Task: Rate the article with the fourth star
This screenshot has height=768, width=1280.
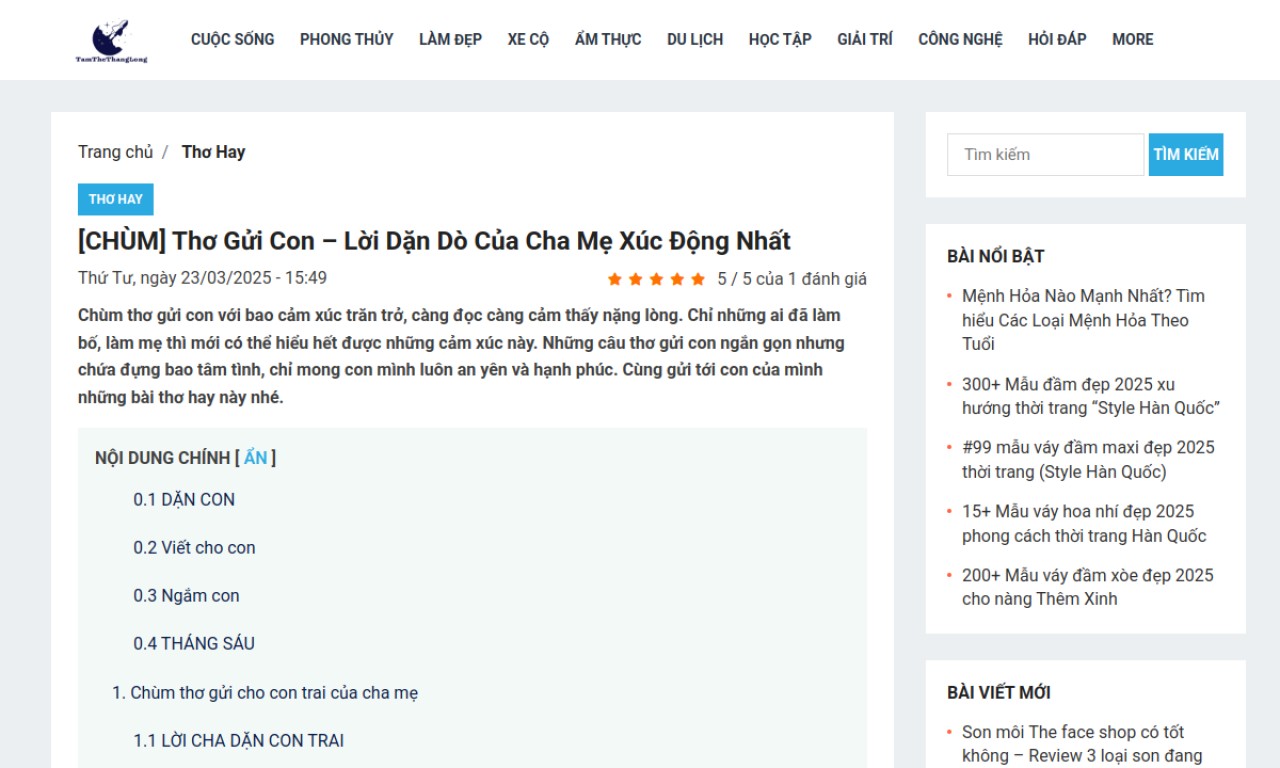Action: pos(677,279)
